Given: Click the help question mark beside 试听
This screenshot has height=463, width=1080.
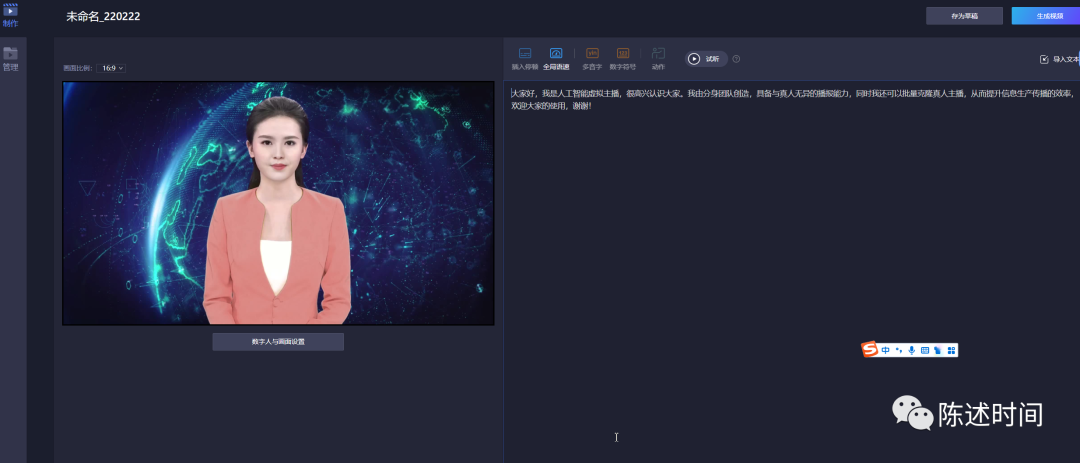Looking at the screenshot, I should pos(736,59).
